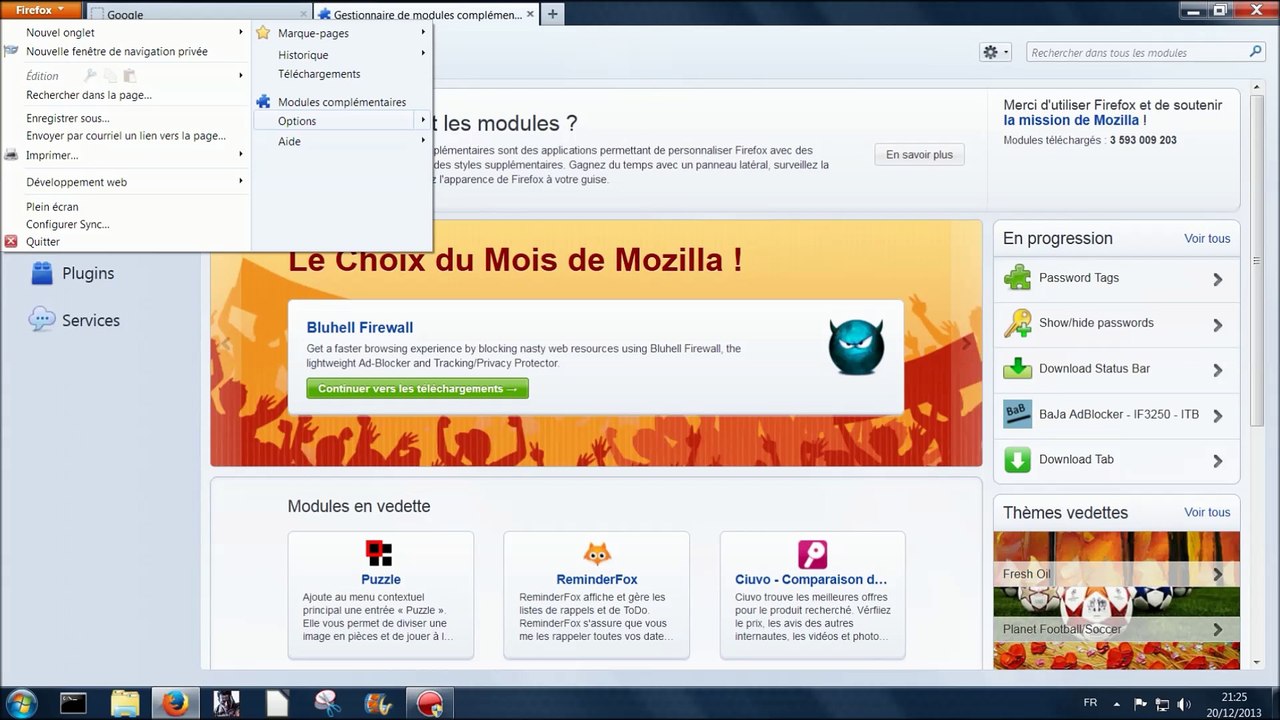Open Voir tous in Thèmes vedettes
This screenshot has width=1280, height=720.
click(1207, 513)
